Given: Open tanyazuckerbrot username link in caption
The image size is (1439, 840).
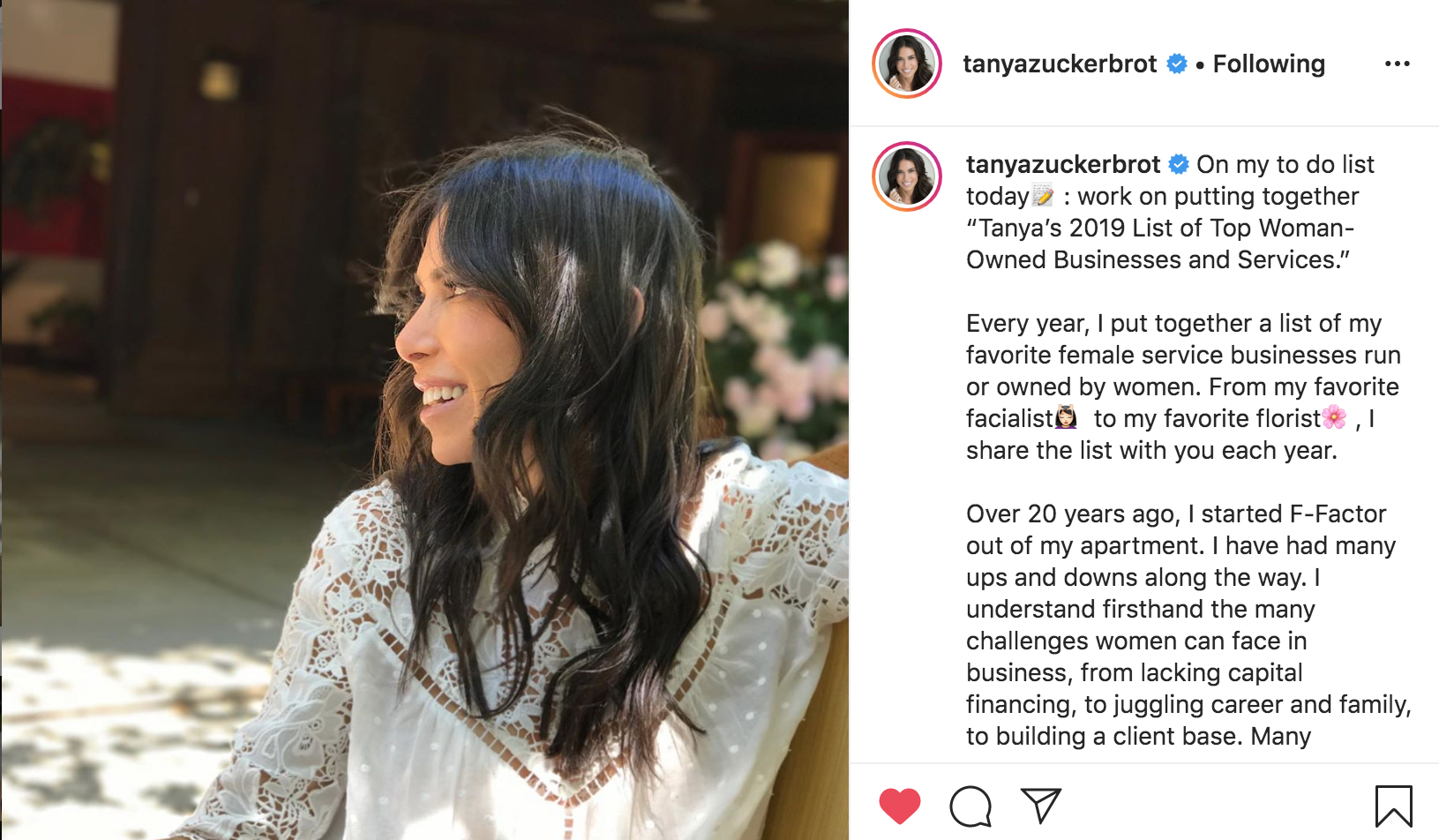Looking at the screenshot, I should click(x=1063, y=164).
